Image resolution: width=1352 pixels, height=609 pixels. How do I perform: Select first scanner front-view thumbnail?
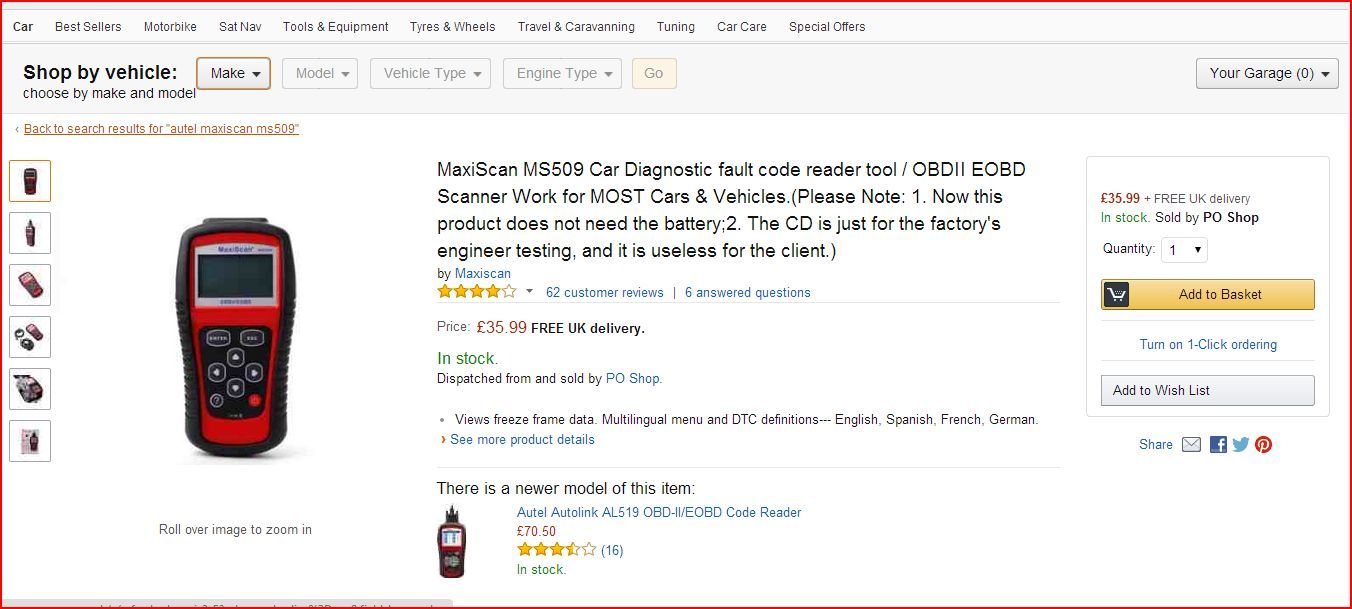click(30, 181)
